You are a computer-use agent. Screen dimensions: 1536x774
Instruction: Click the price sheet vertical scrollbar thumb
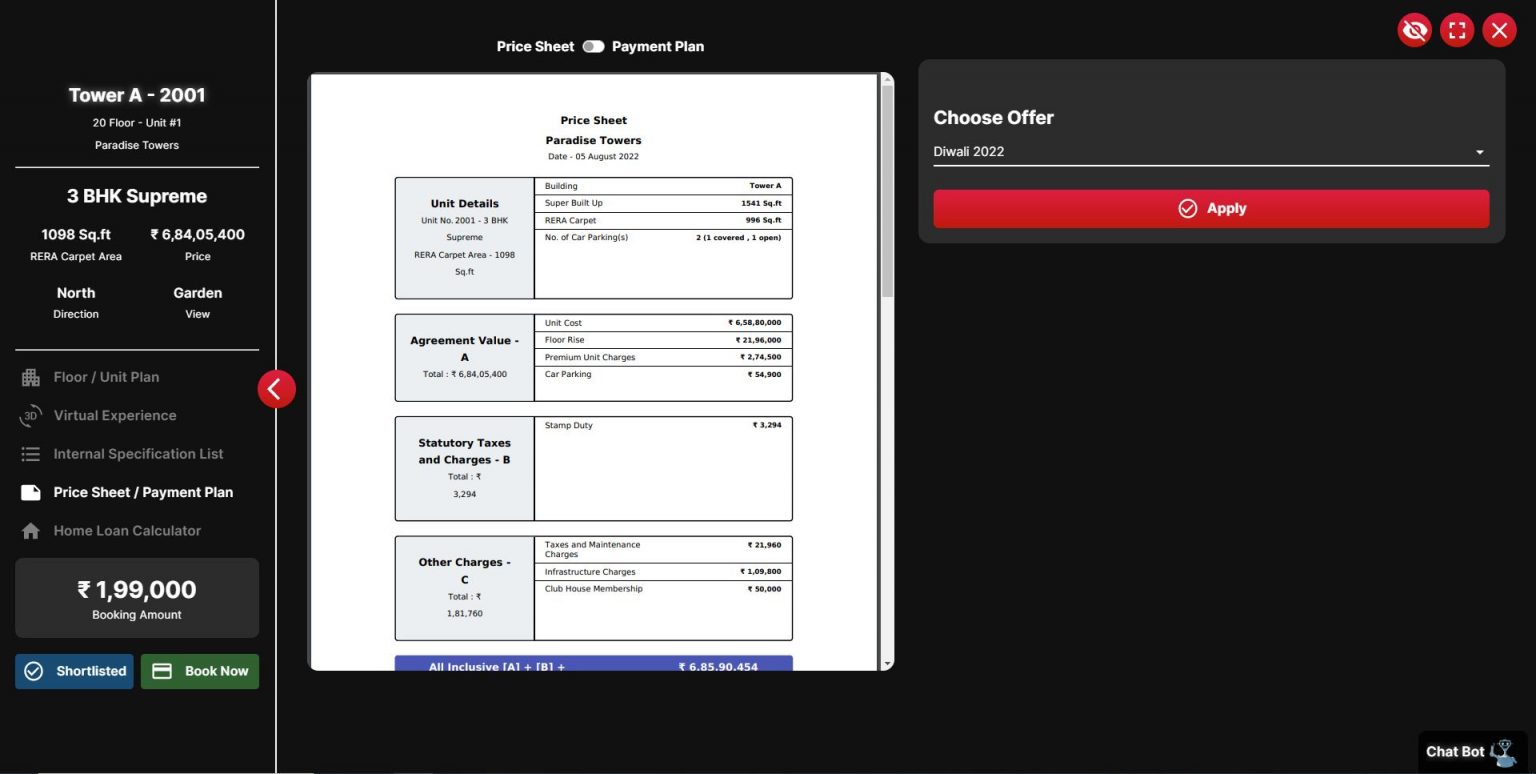click(887, 190)
